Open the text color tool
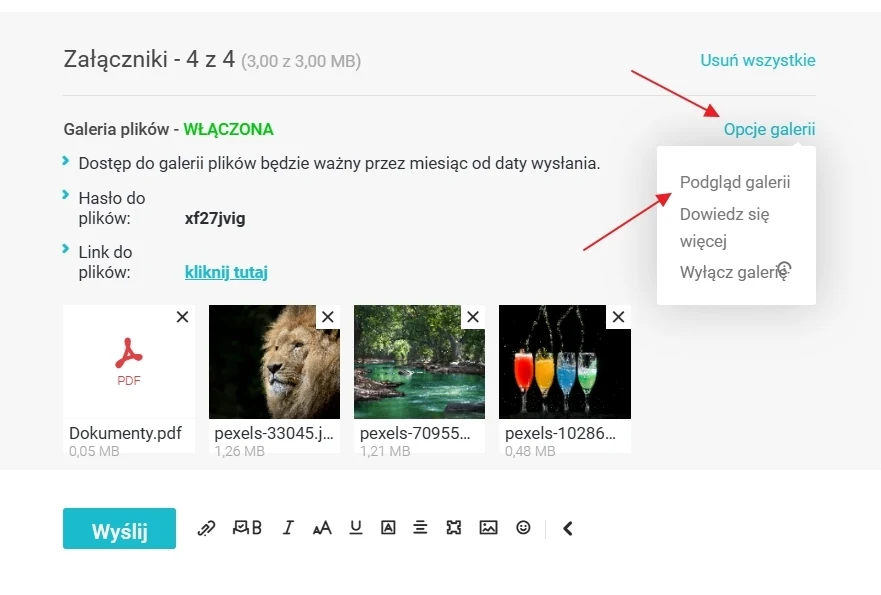 pyautogui.click(x=388, y=528)
